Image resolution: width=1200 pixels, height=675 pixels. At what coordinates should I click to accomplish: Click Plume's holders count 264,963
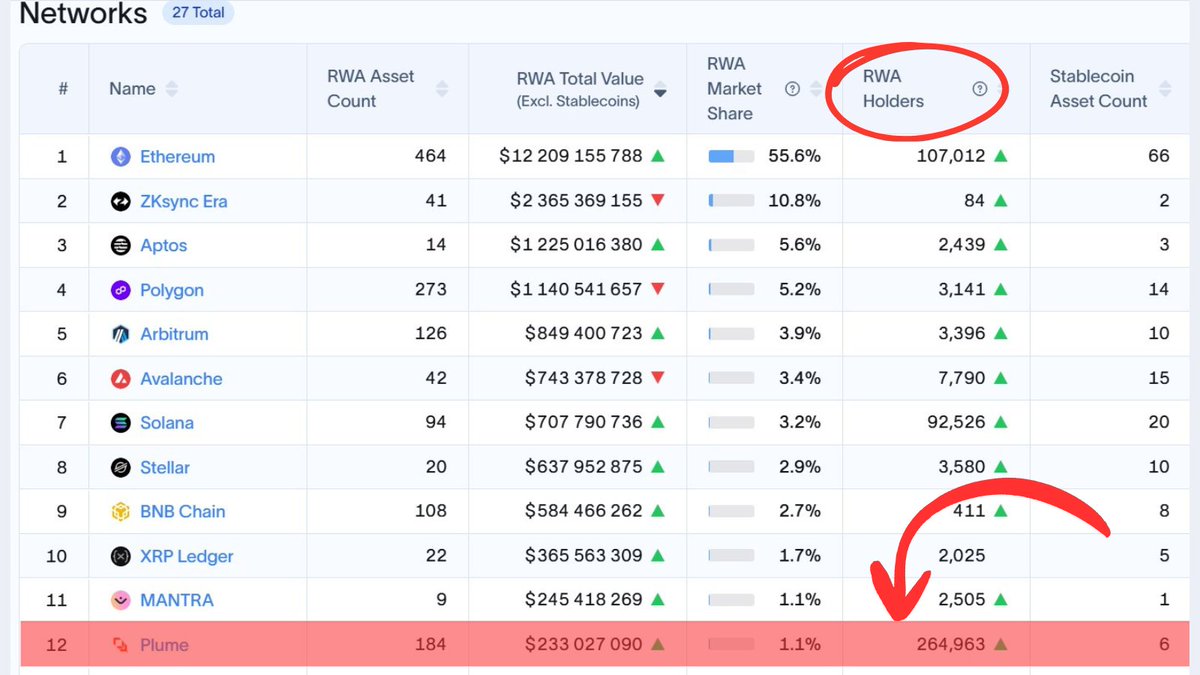[951, 645]
